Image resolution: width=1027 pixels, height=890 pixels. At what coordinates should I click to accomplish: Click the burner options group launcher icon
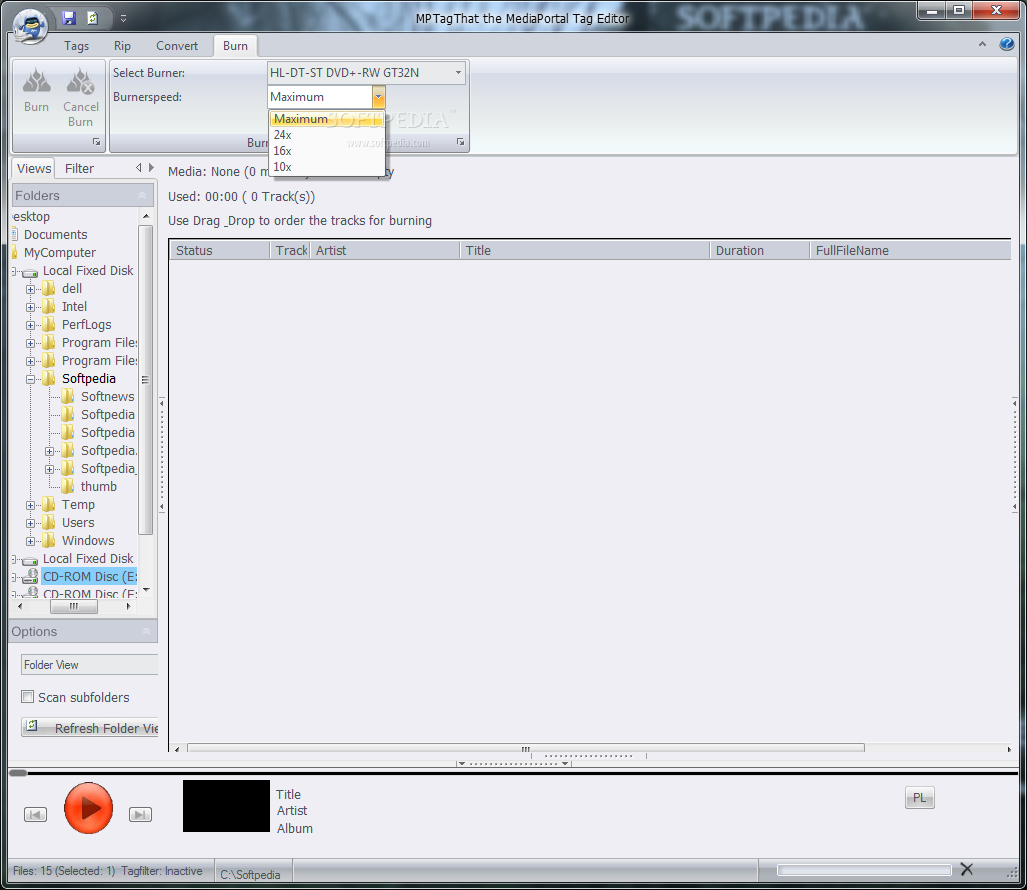pyautogui.click(x=460, y=142)
